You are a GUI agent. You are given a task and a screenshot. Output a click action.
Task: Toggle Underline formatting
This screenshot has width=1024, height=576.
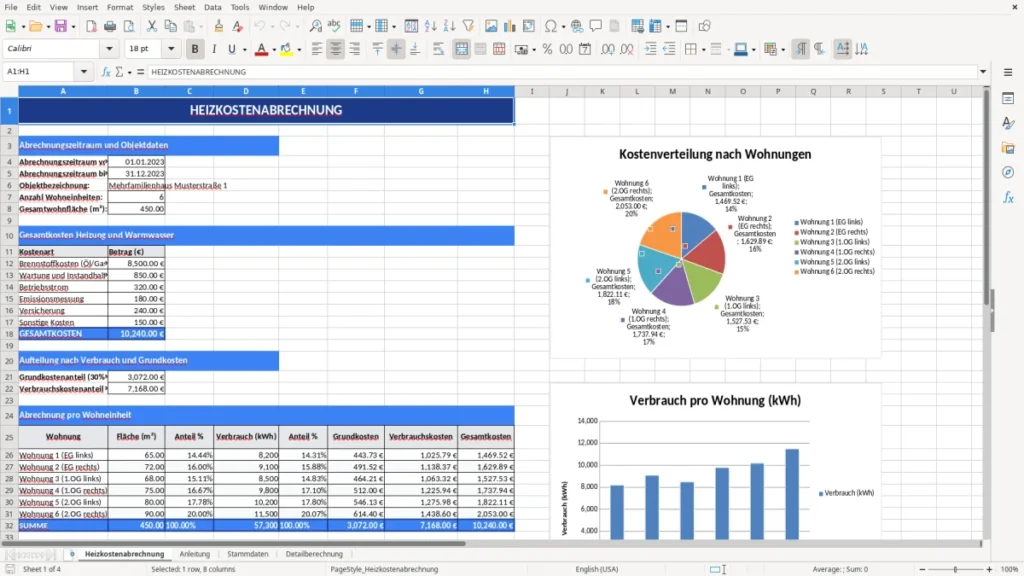[x=231, y=49]
